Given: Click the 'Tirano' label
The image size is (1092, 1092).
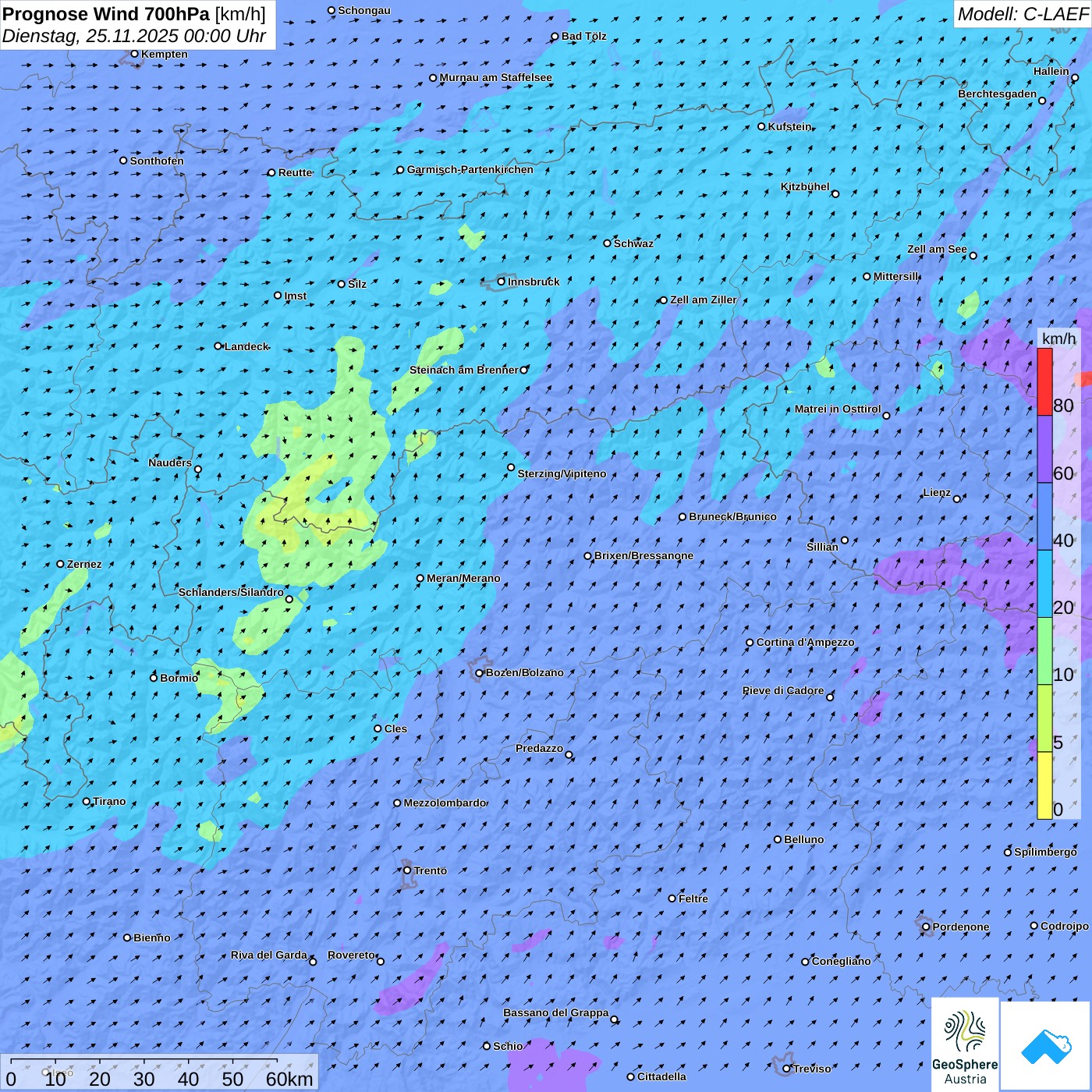Looking at the screenshot, I should coord(109,801).
